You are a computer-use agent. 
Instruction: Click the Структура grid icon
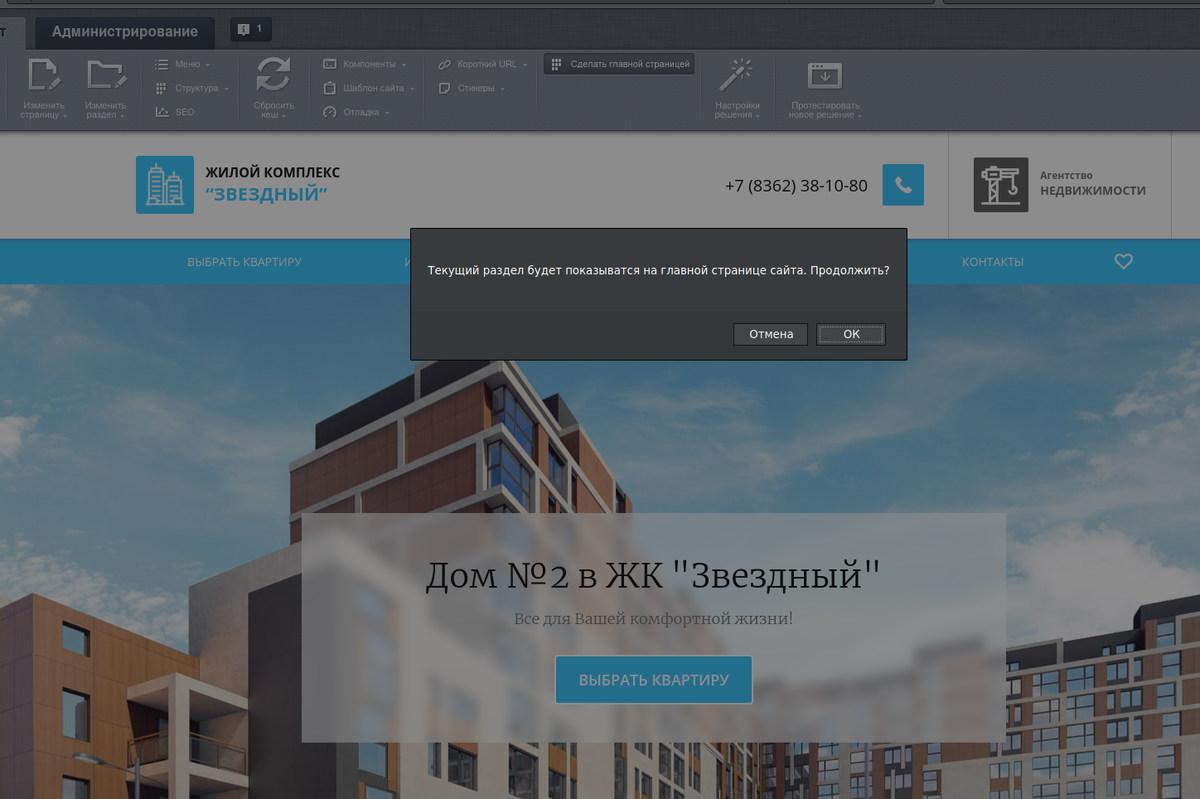[x=161, y=88]
